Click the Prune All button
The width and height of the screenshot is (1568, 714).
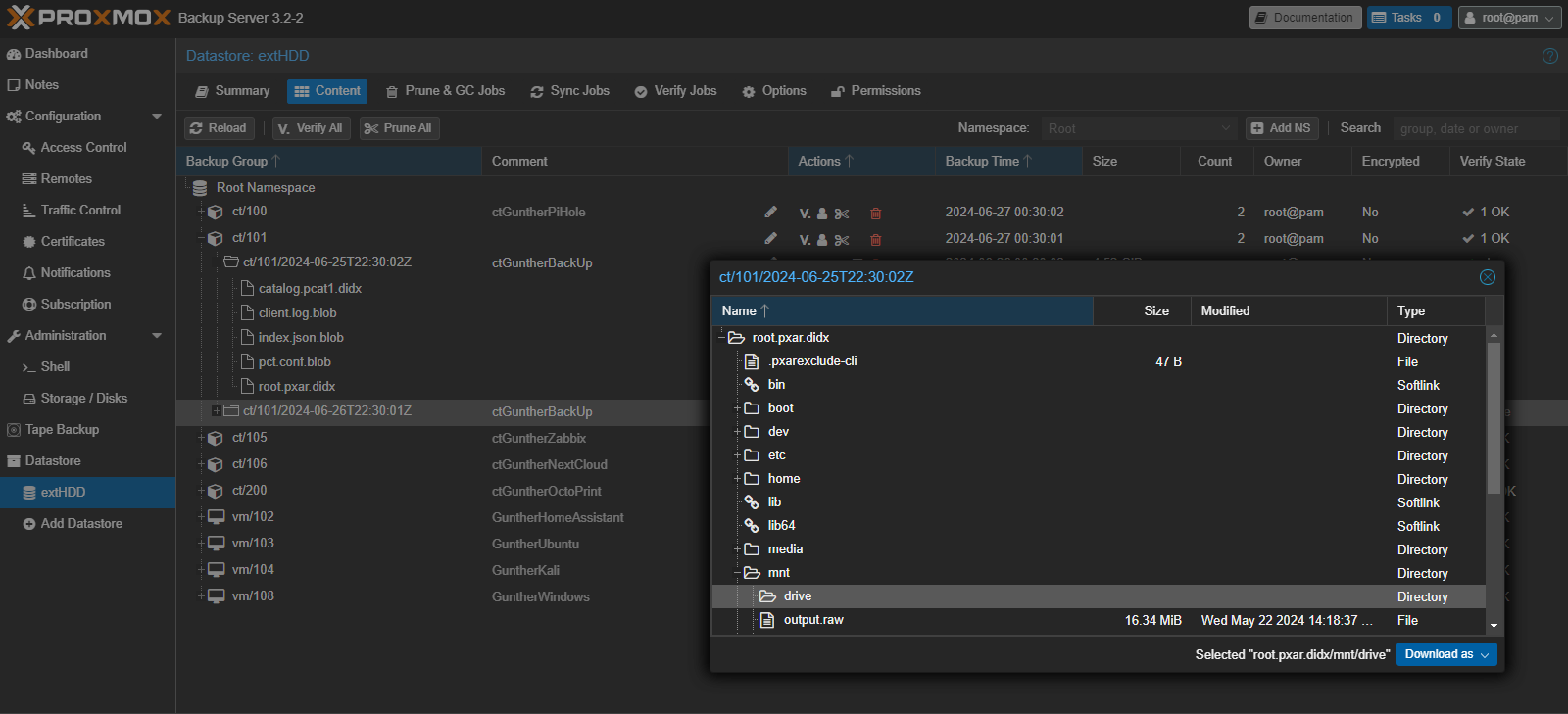399,128
